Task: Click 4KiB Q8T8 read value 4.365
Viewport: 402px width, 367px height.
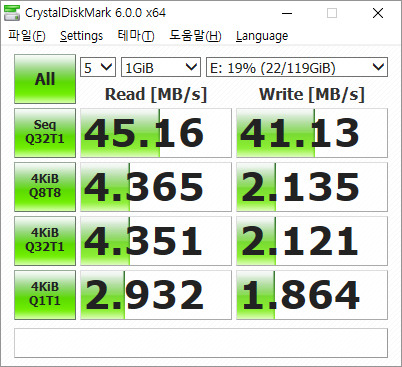Action: 156,187
